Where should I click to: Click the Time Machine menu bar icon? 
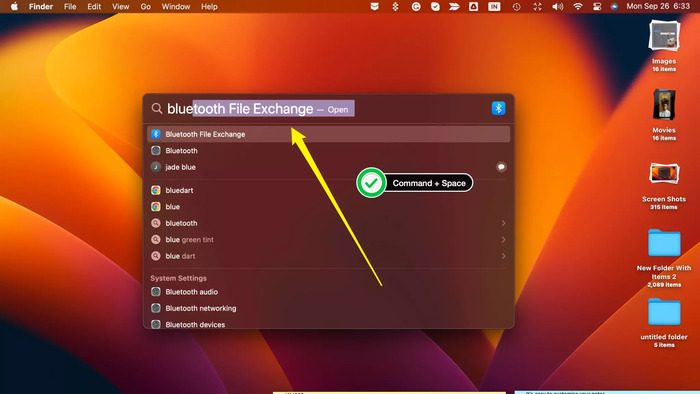pos(516,7)
